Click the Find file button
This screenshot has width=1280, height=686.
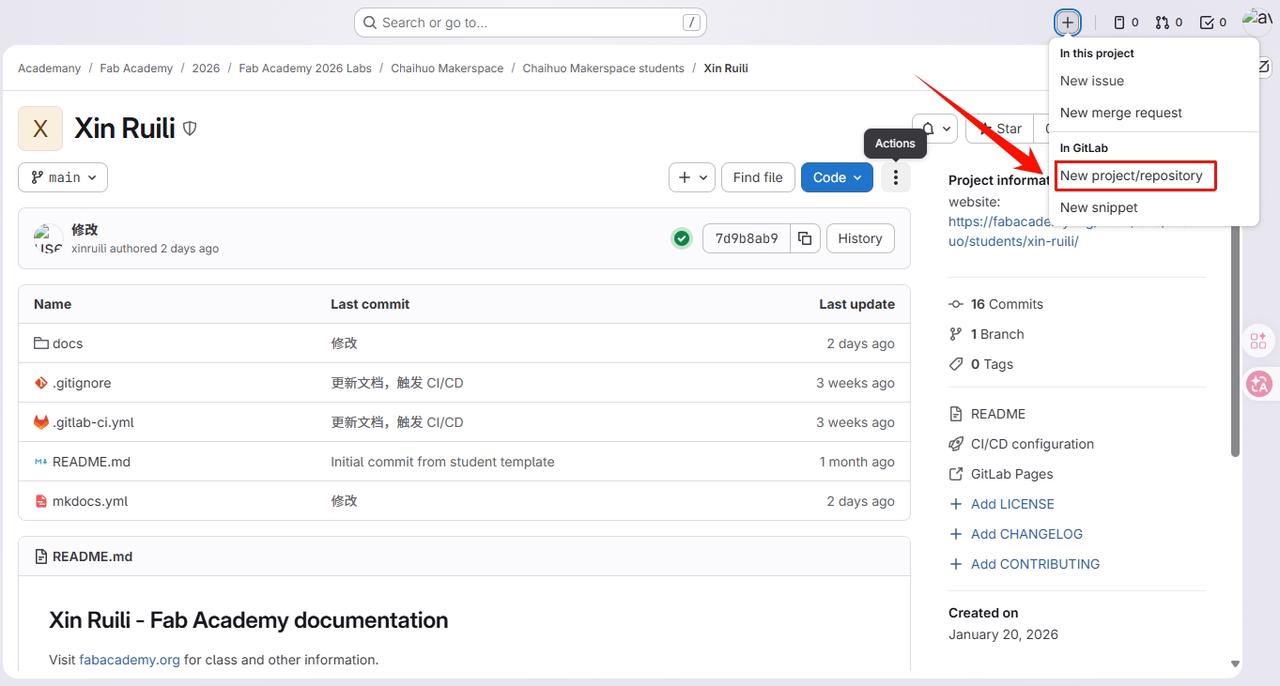tap(757, 177)
